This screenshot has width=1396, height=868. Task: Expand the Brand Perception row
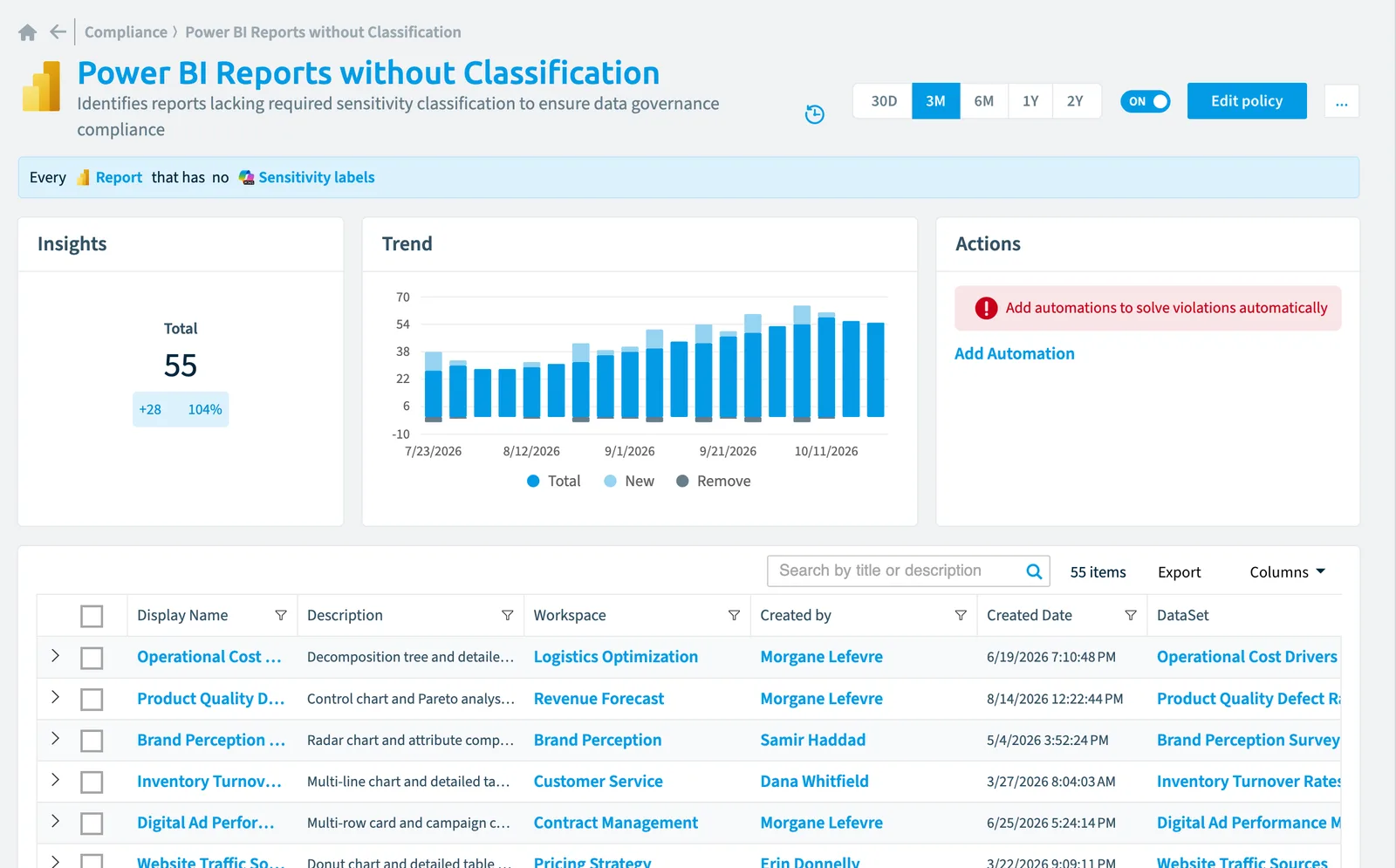point(55,739)
